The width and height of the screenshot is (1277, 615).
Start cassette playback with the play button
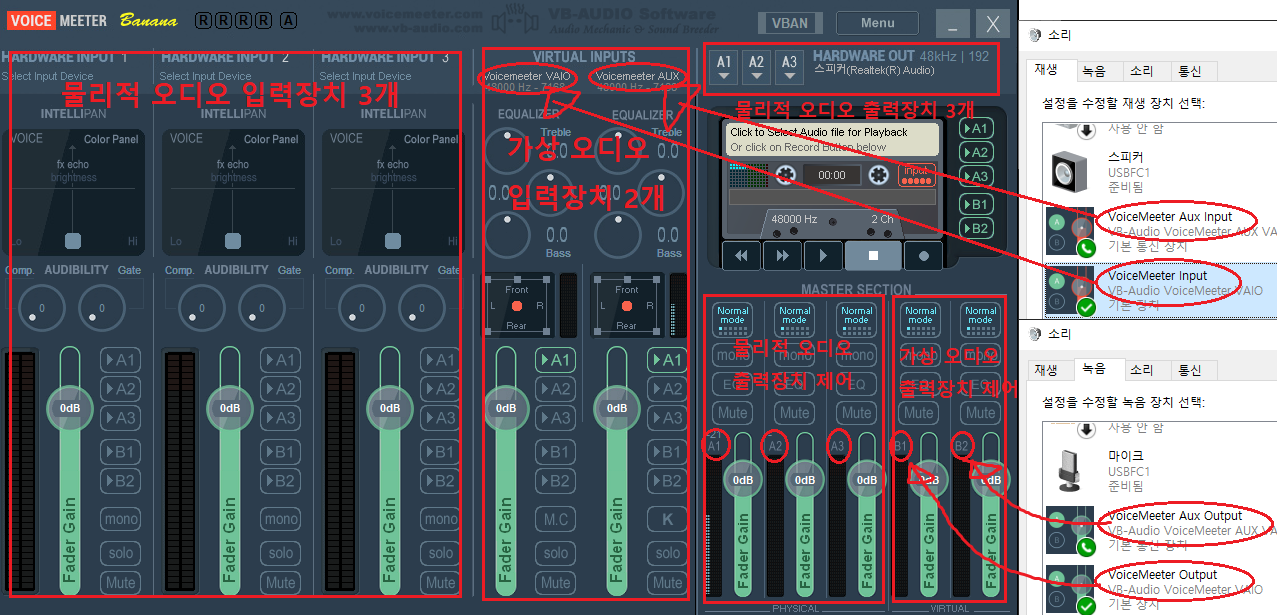(x=823, y=256)
